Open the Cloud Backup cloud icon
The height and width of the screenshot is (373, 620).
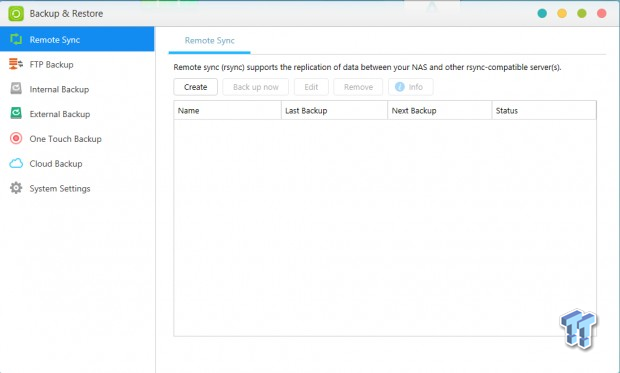tap(16, 163)
